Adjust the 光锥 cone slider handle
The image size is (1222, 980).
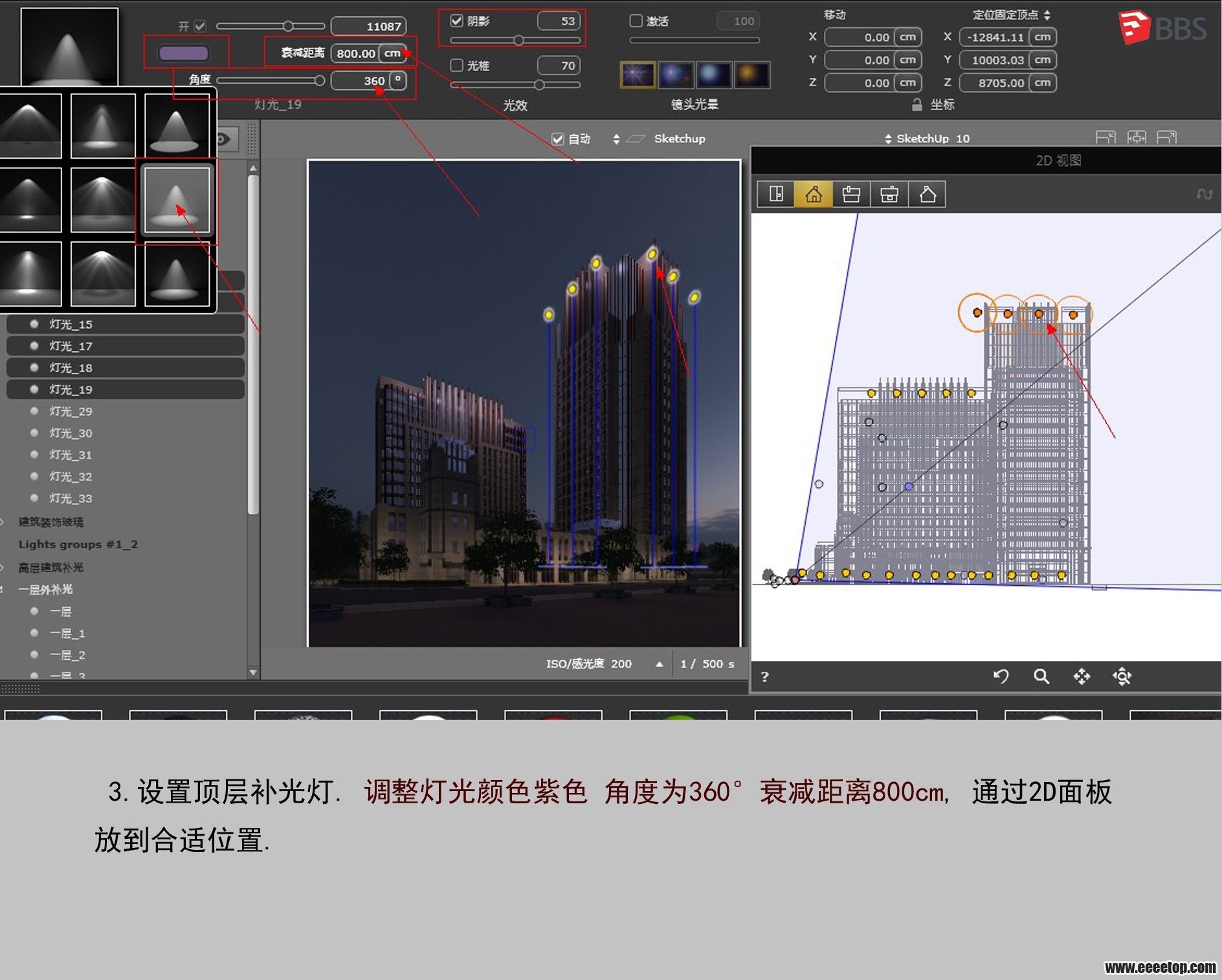[539, 85]
